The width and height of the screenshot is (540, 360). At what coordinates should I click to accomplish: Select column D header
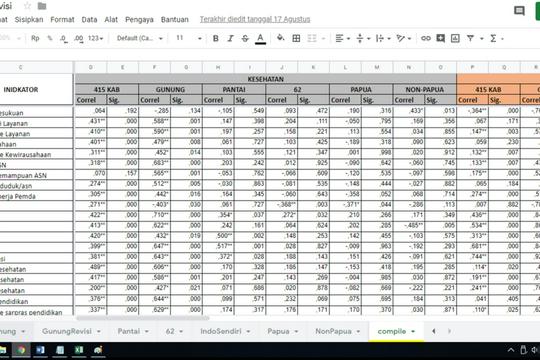click(91, 68)
